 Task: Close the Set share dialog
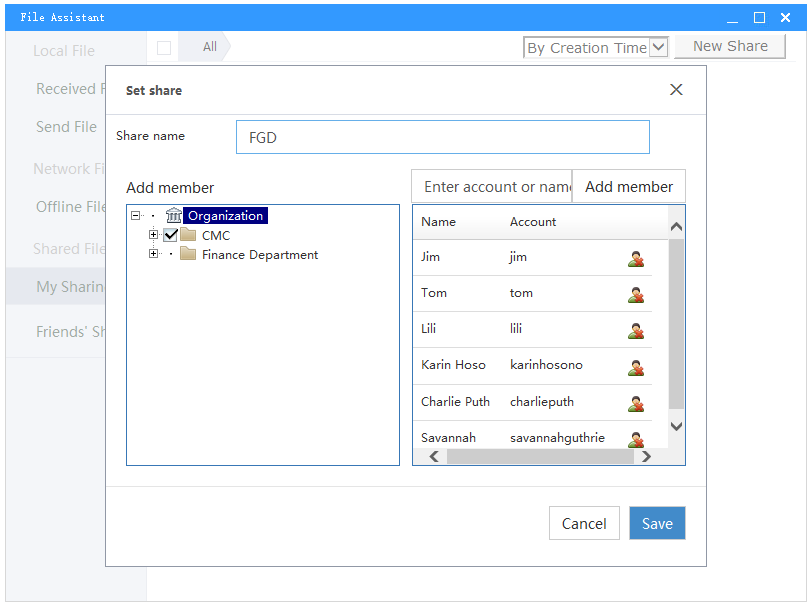(676, 90)
